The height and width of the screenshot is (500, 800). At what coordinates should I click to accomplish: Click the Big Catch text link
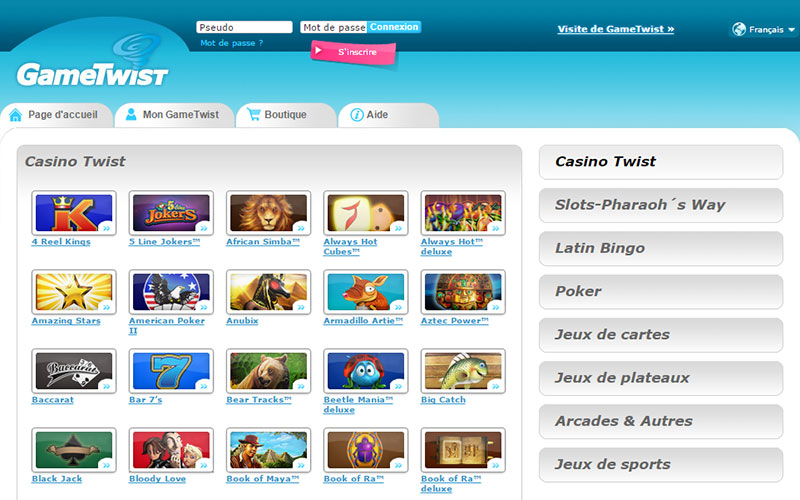(x=443, y=400)
